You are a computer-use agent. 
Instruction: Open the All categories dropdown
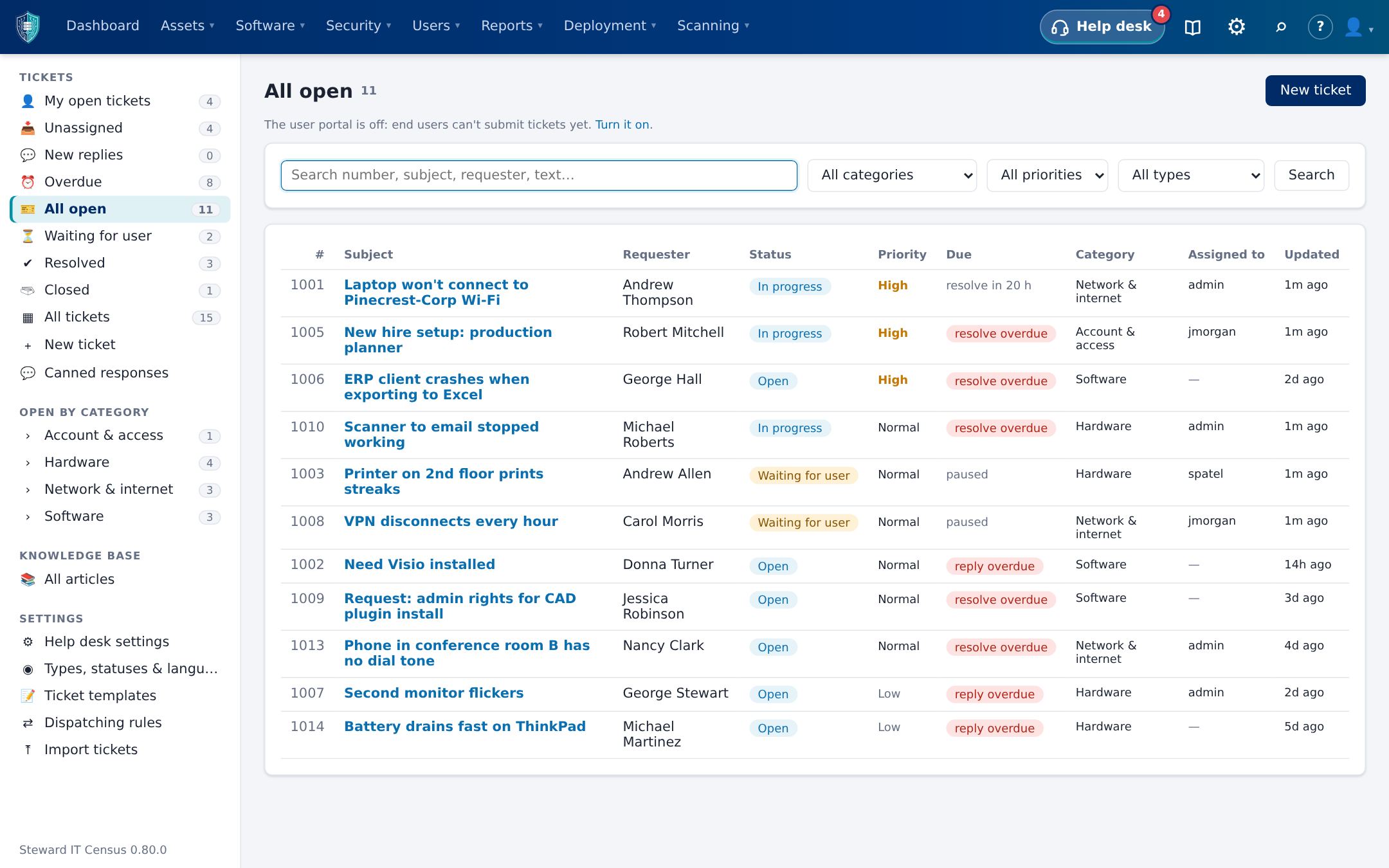click(892, 176)
